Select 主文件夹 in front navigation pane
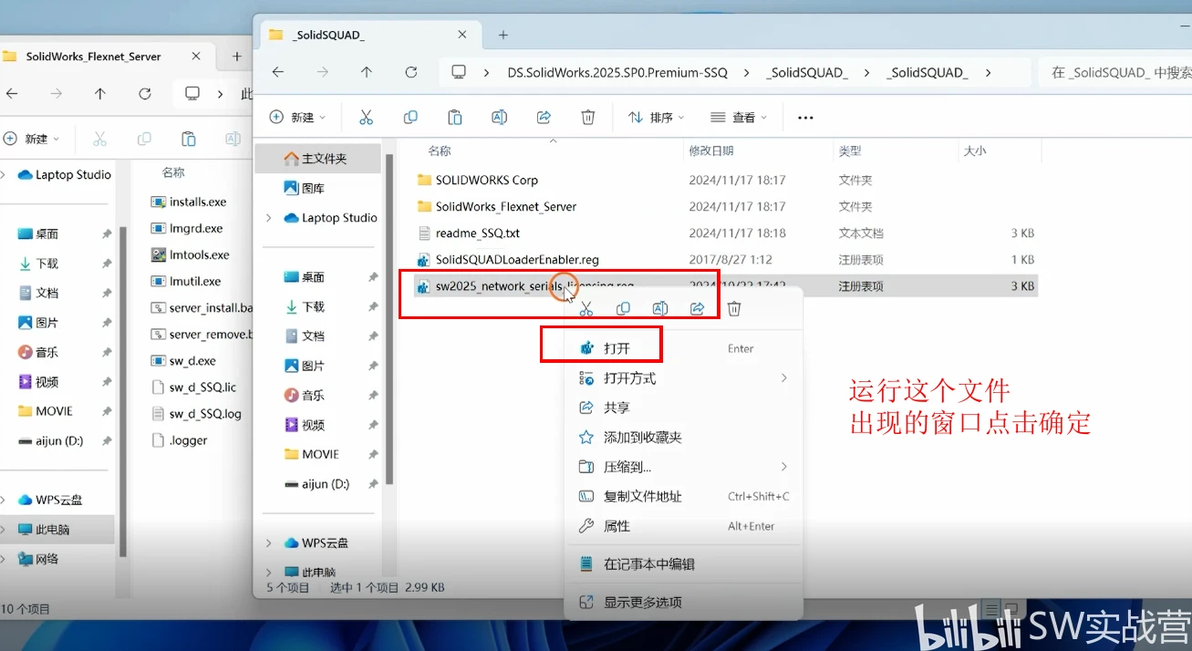The image size is (1192, 651). (319, 158)
